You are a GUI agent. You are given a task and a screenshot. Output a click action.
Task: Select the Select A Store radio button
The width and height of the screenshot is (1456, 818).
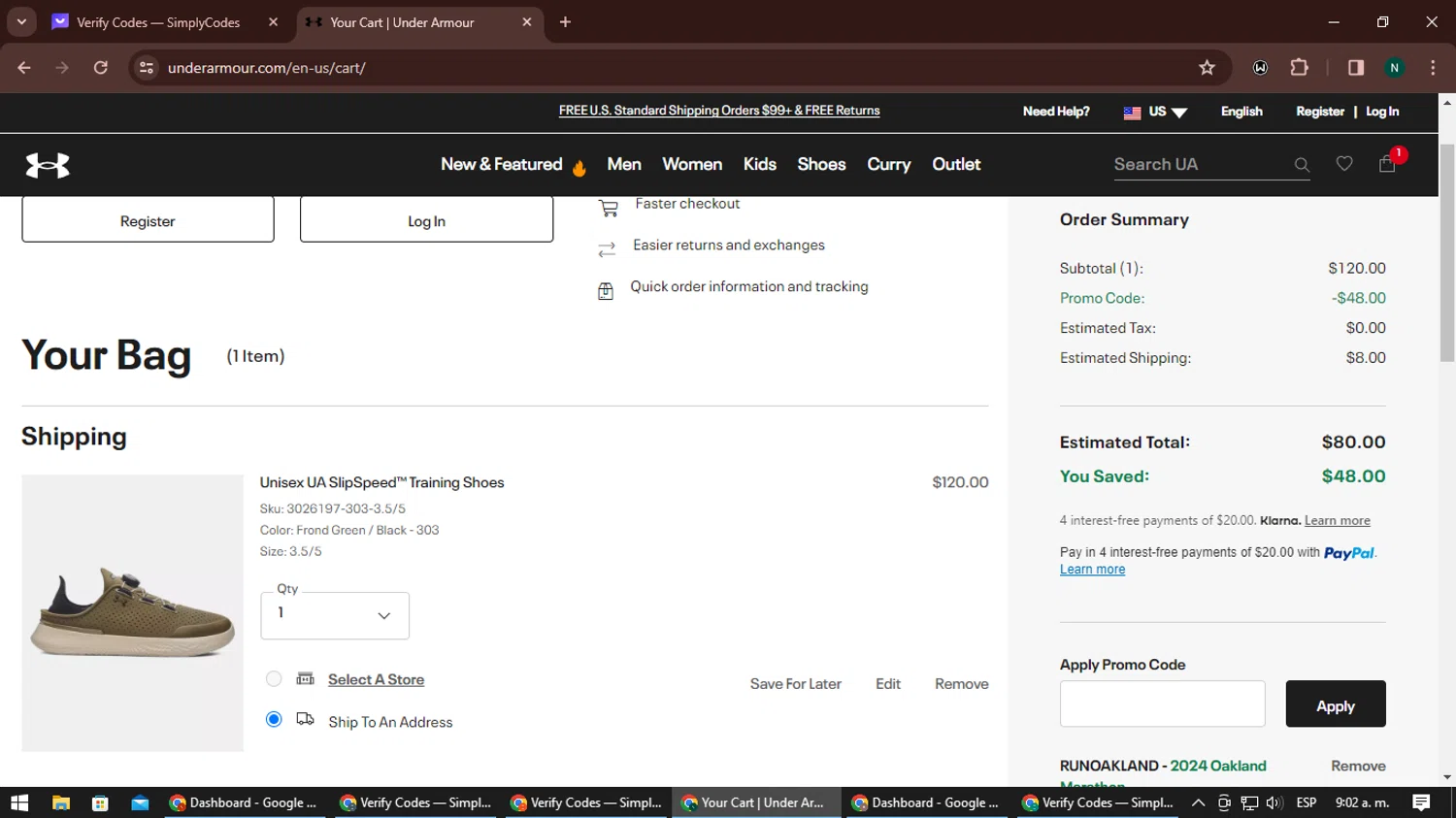pyautogui.click(x=274, y=679)
